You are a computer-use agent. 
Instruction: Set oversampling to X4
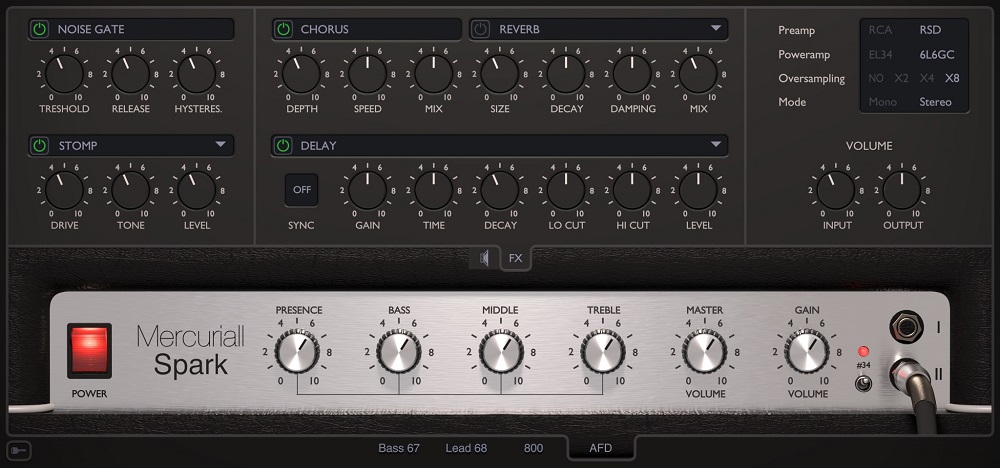[927, 78]
